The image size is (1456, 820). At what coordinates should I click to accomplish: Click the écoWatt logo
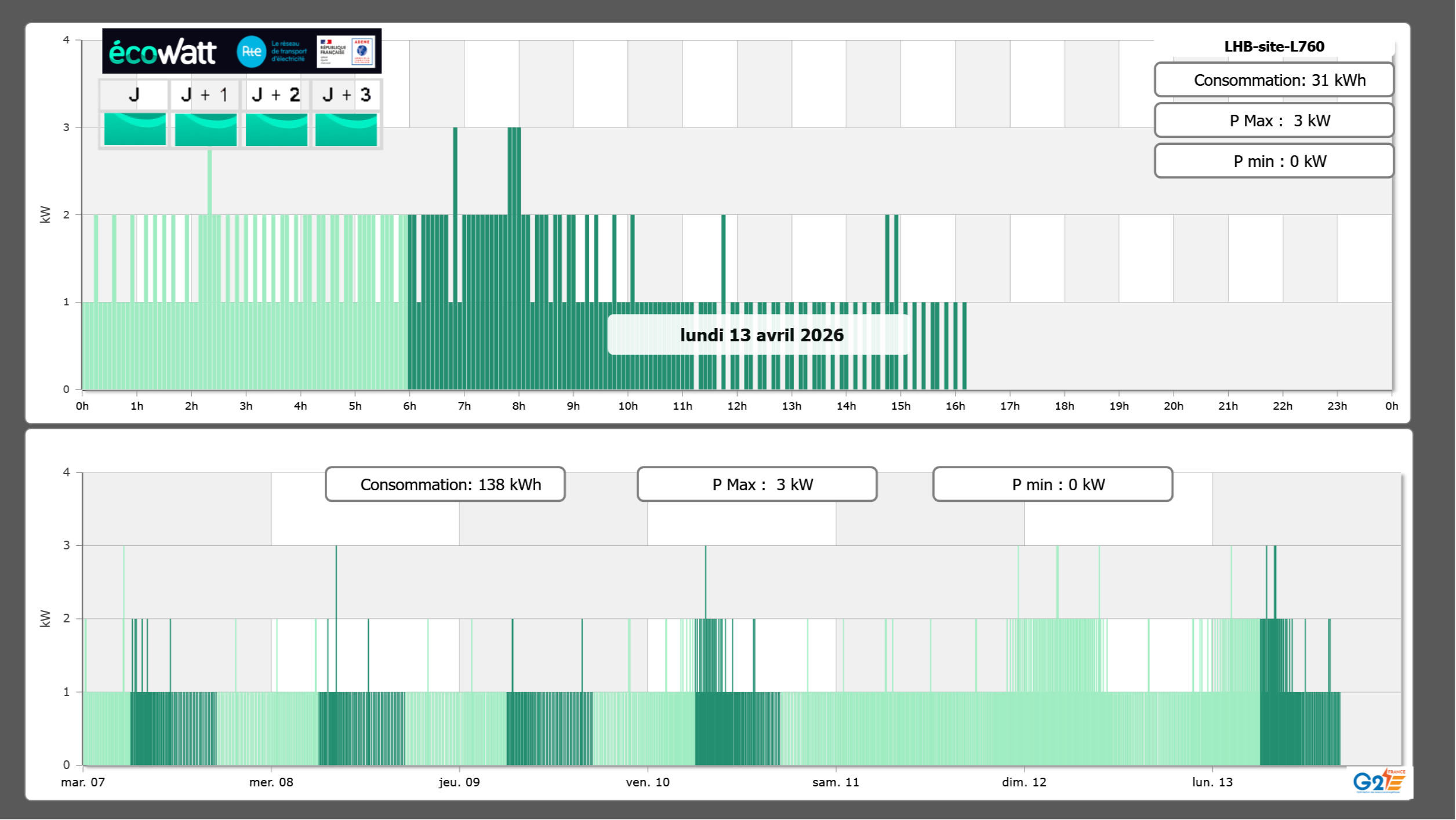[163, 52]
